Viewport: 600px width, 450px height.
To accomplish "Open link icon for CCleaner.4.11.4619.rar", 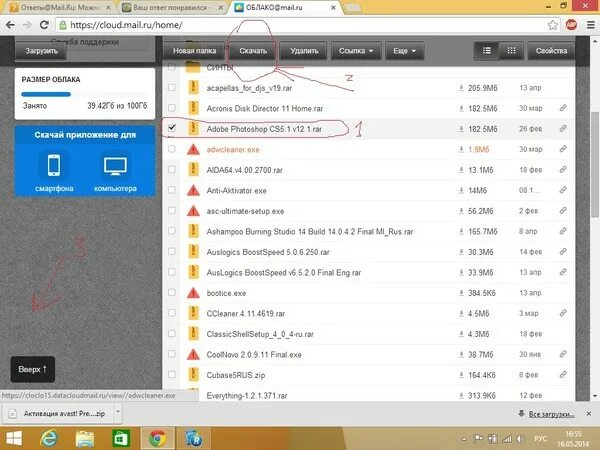I will pyautogui.click(x=562, y=313).
